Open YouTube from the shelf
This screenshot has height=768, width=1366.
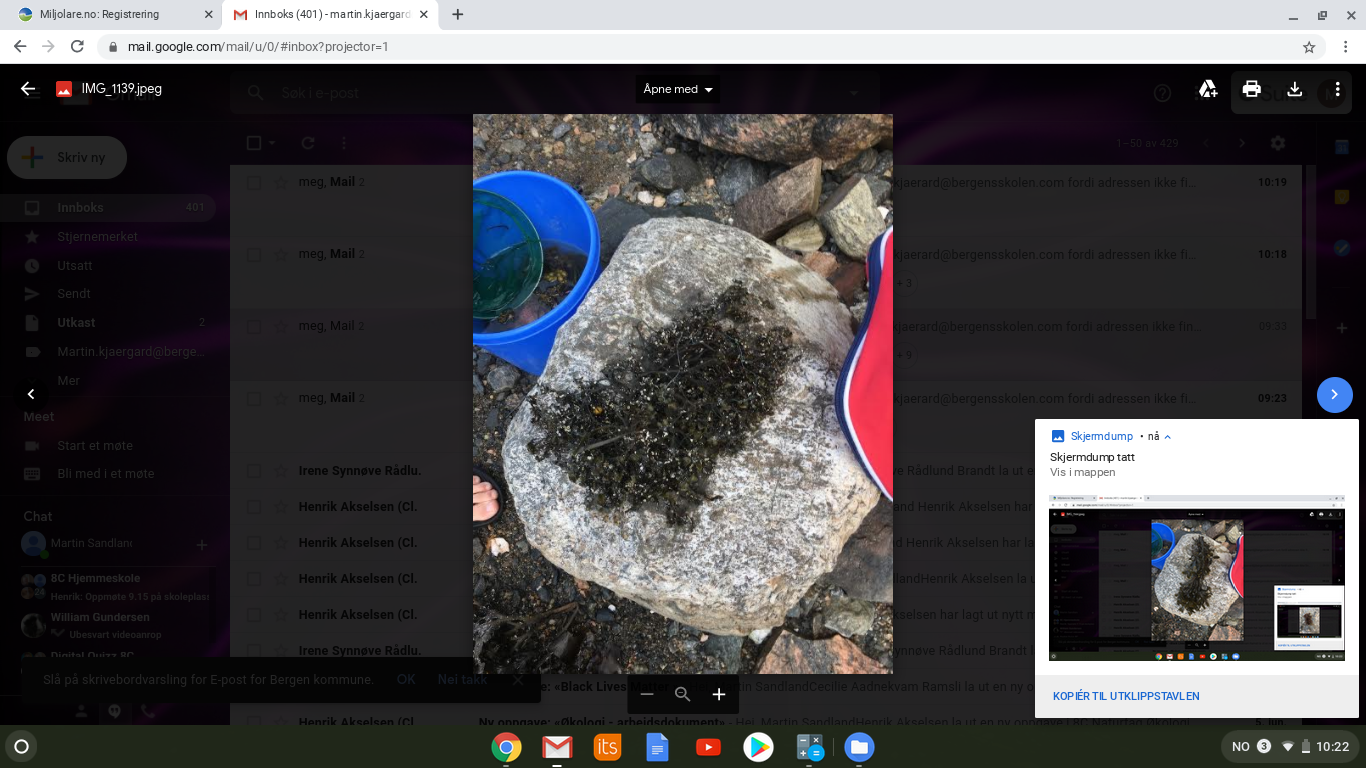click(708, 747)
